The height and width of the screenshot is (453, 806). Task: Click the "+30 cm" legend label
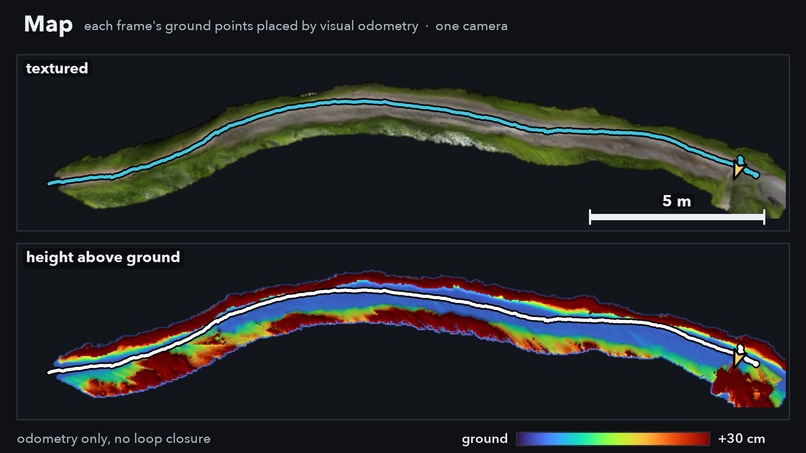pos(741,439)
